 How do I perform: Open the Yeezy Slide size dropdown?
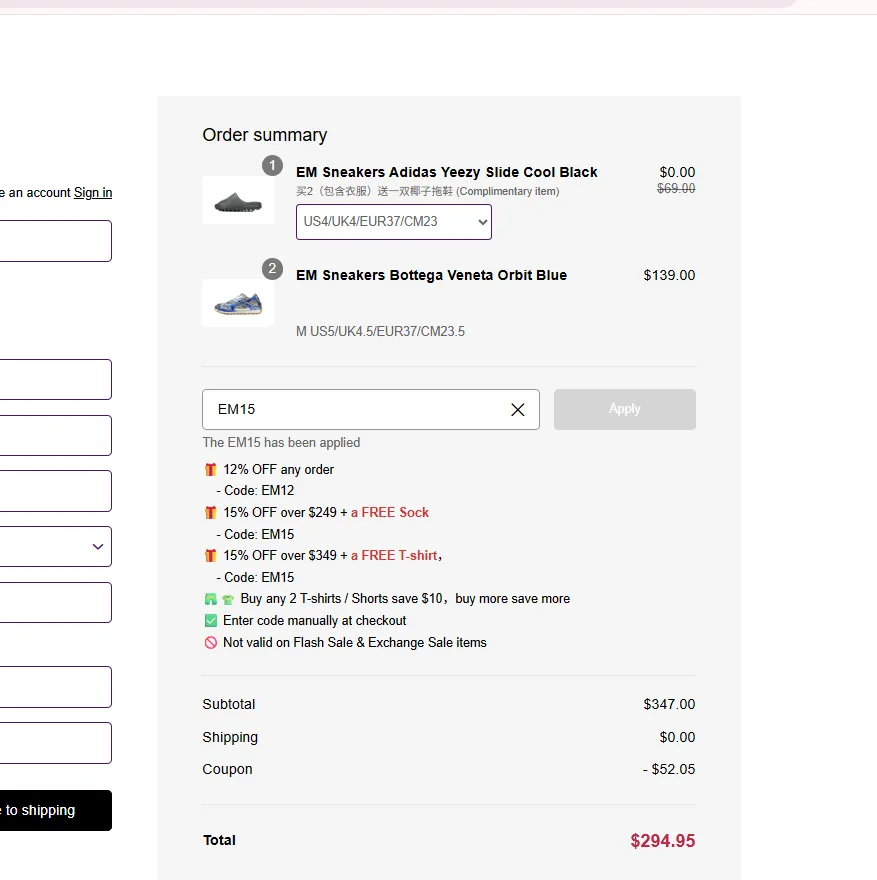(394, 222)
